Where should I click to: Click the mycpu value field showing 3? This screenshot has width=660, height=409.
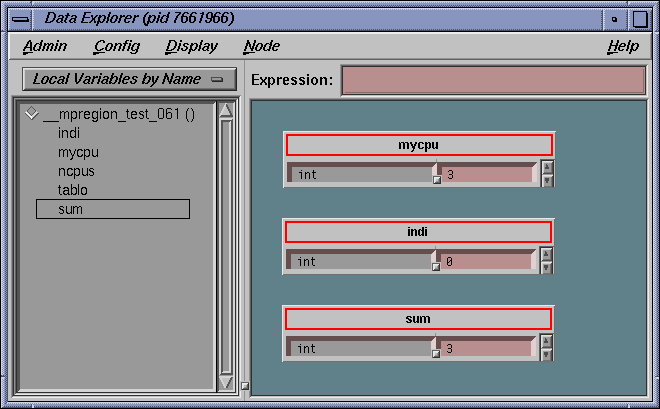[x=487, y=174]
